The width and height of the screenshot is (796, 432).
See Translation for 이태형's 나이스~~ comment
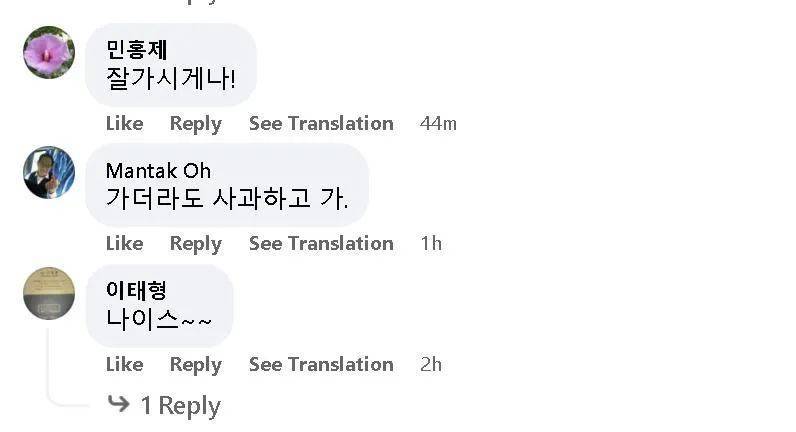[321, 364]
